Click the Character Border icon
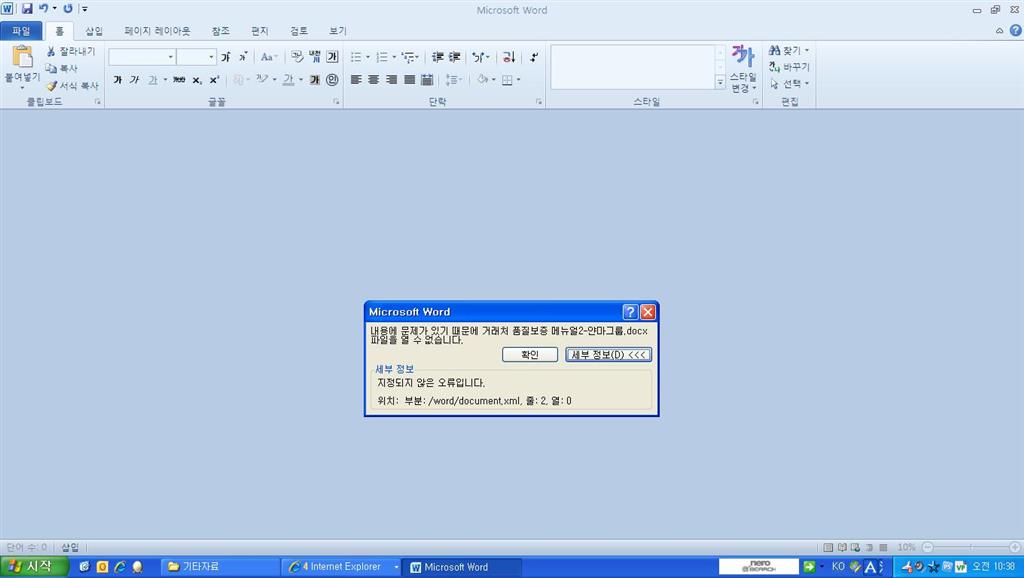 (332, 57)
